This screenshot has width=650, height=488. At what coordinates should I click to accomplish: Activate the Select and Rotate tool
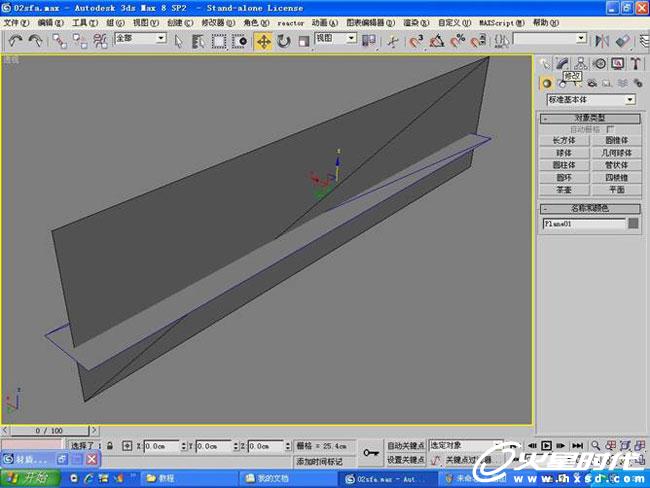(284, 41)
